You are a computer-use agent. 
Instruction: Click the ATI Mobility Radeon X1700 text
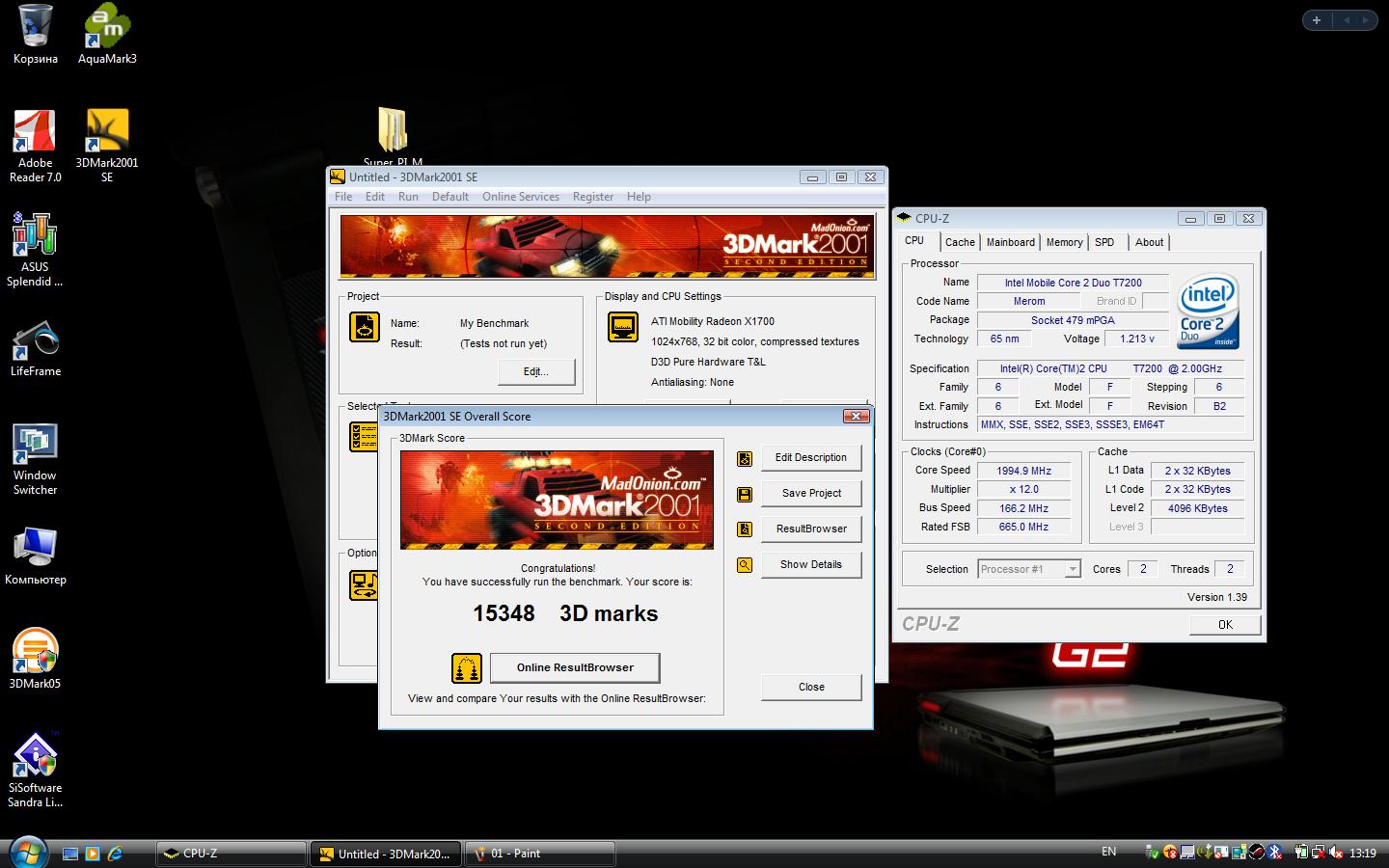tap(713, 322)
